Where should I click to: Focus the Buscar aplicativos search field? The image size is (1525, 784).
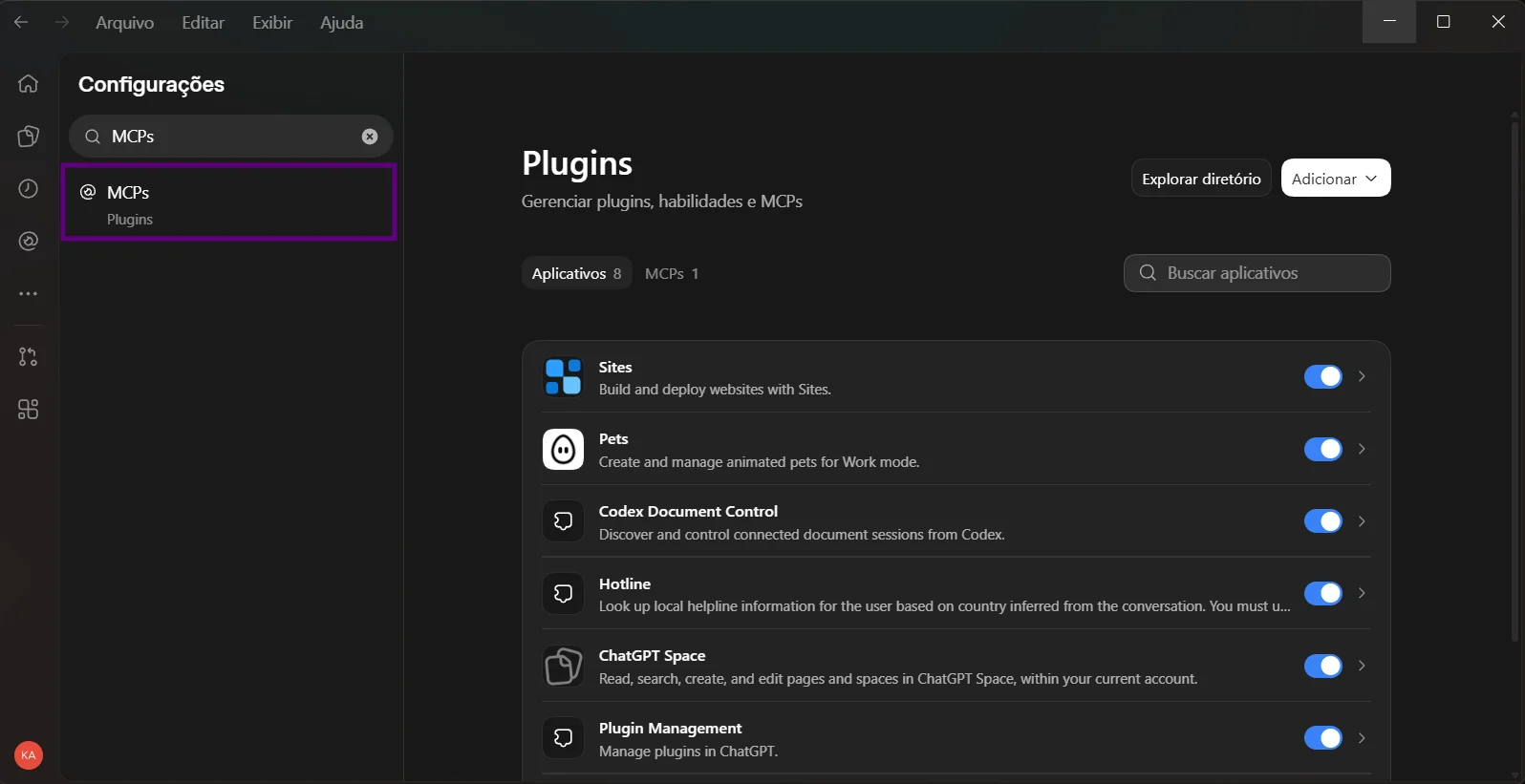pos(1257,273)
